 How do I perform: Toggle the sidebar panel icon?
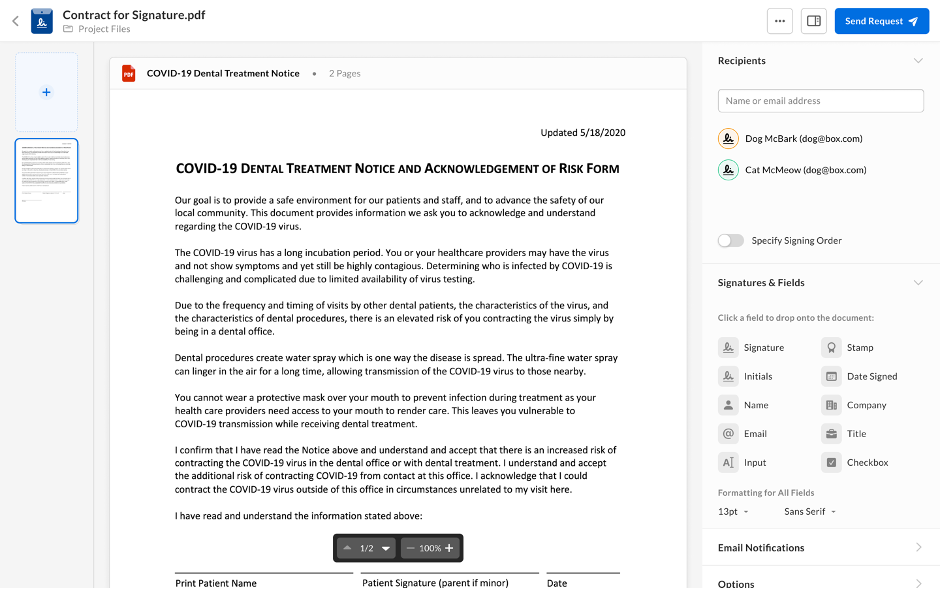pyautogui.click(x=814, y=21)
